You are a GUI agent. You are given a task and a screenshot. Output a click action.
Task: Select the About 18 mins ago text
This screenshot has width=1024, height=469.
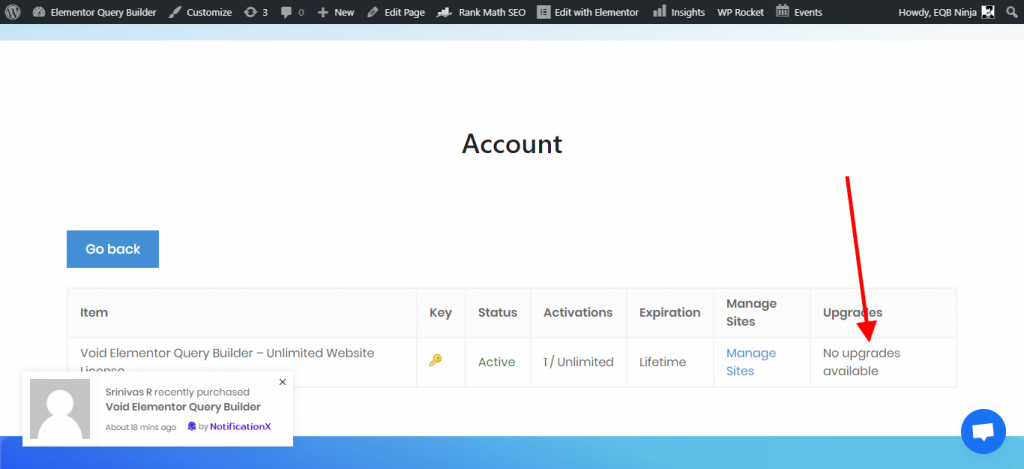(140, 427)
